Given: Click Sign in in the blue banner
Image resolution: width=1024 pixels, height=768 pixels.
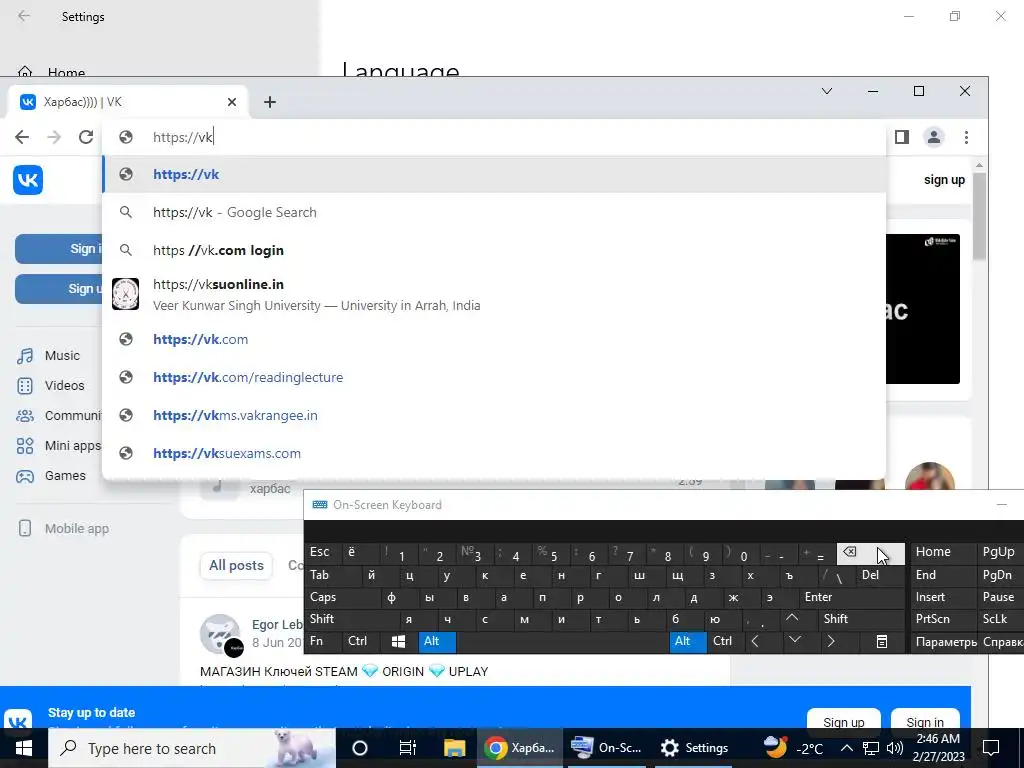Looking at the screenshot, I should [925, 721].
